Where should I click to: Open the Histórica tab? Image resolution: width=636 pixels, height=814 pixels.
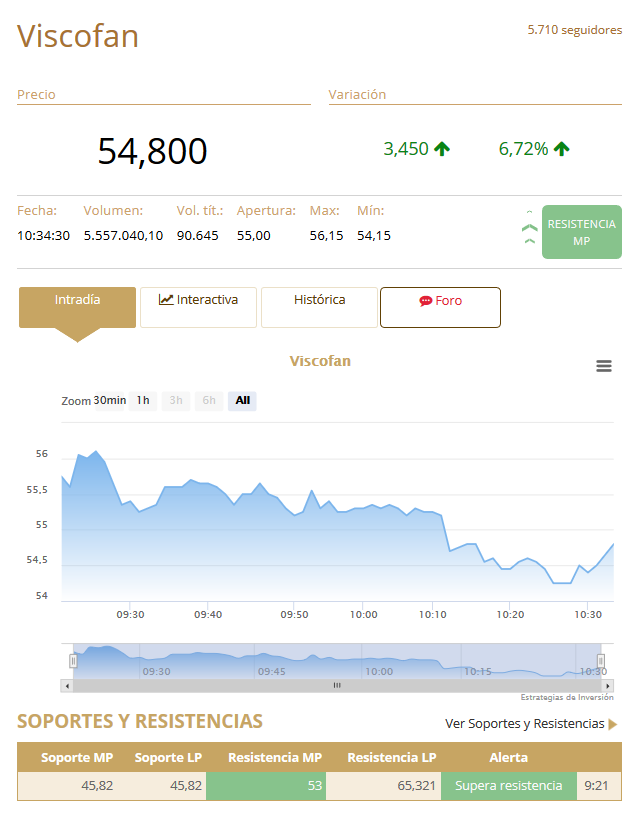tap(319, 300)
